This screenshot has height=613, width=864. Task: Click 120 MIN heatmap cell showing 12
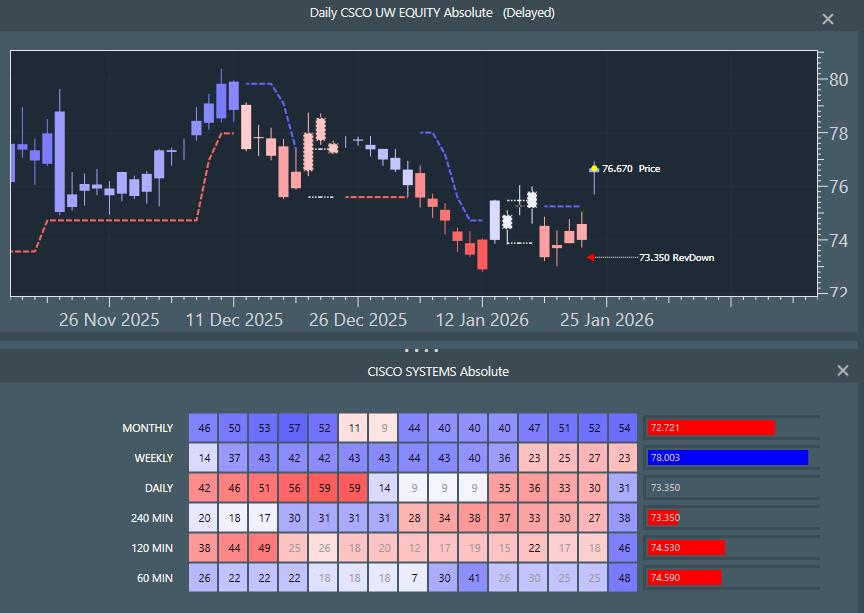(414, 548)
